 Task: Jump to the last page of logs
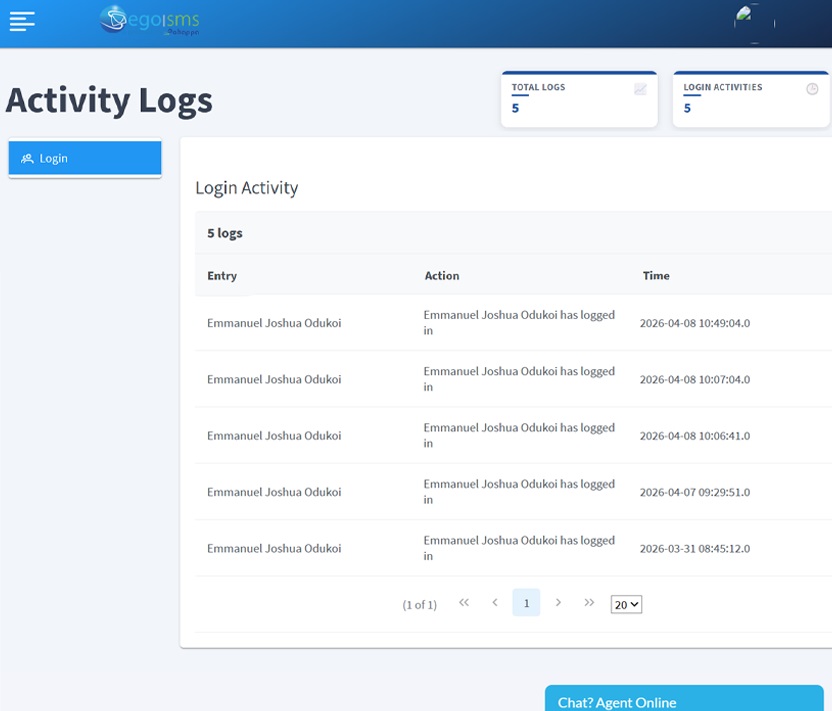589,603
